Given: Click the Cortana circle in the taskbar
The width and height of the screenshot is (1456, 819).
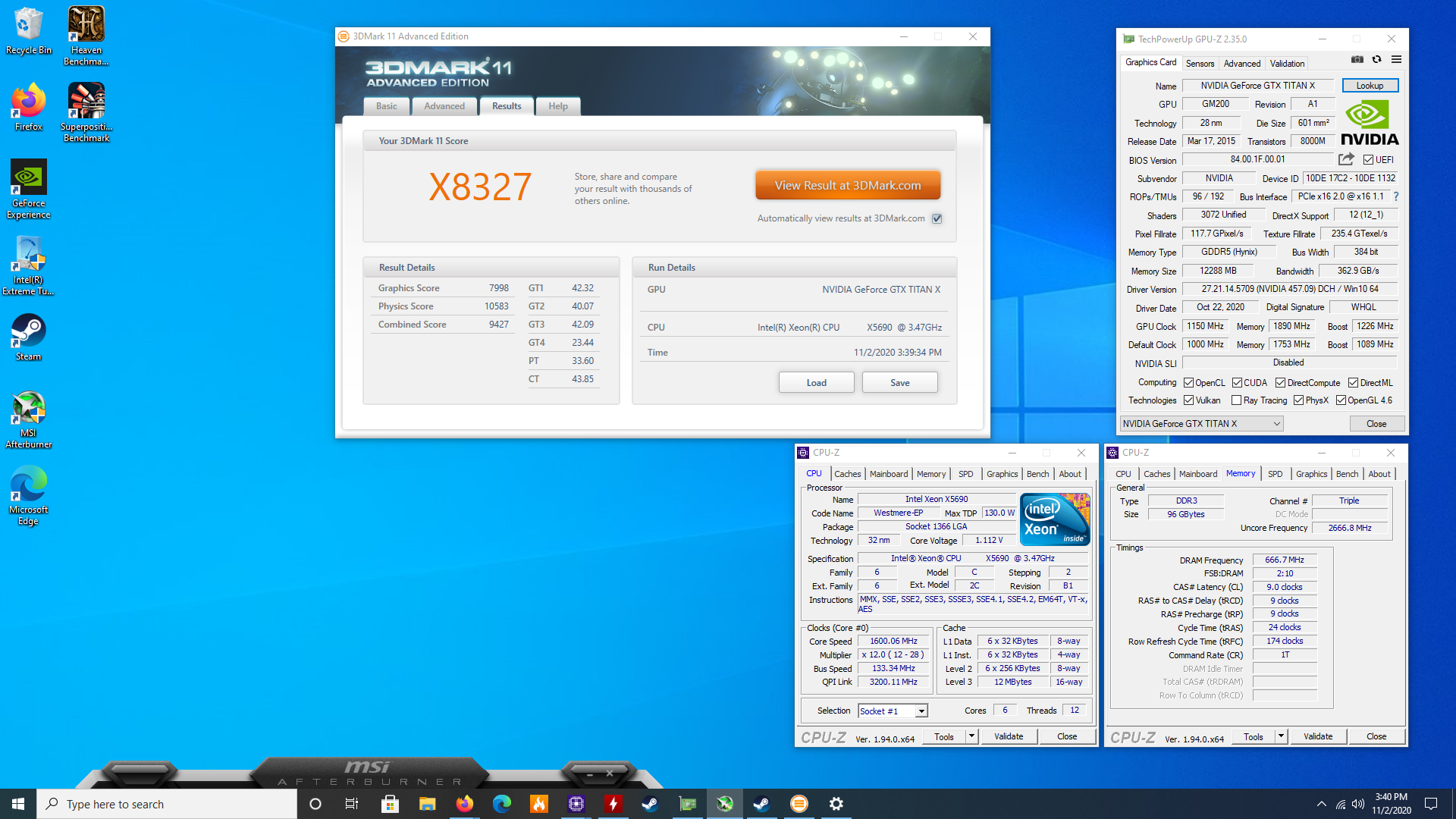Looking at the screenshot, I should pos(315,804).
